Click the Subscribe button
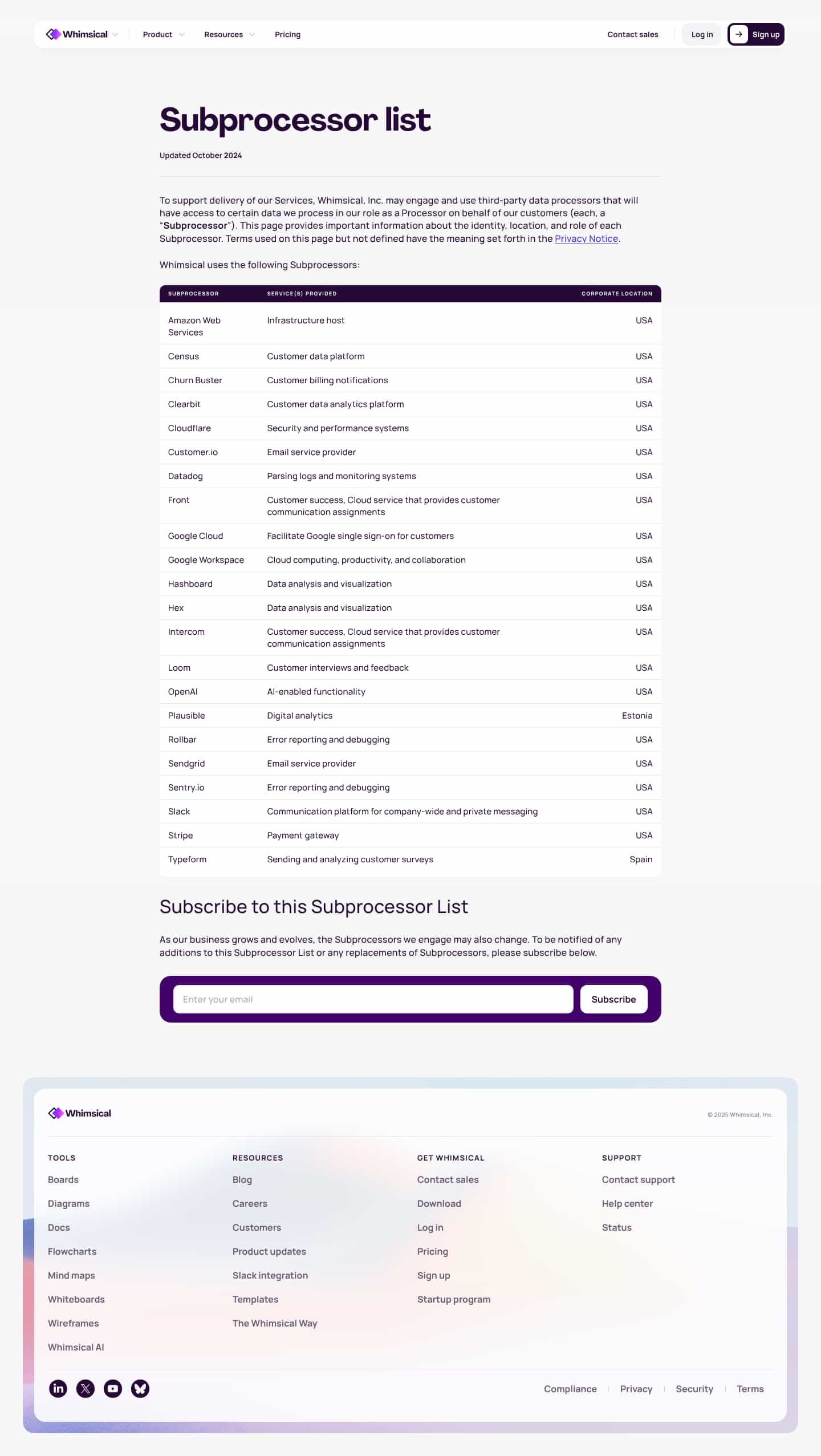This screenshot has height=1456, width=821. (x=613, y=999)
